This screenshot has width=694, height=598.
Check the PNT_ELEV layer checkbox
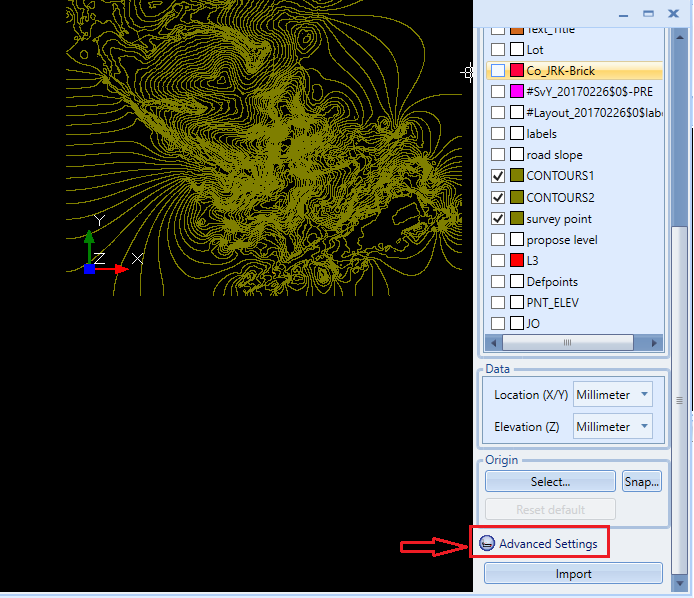498,302
